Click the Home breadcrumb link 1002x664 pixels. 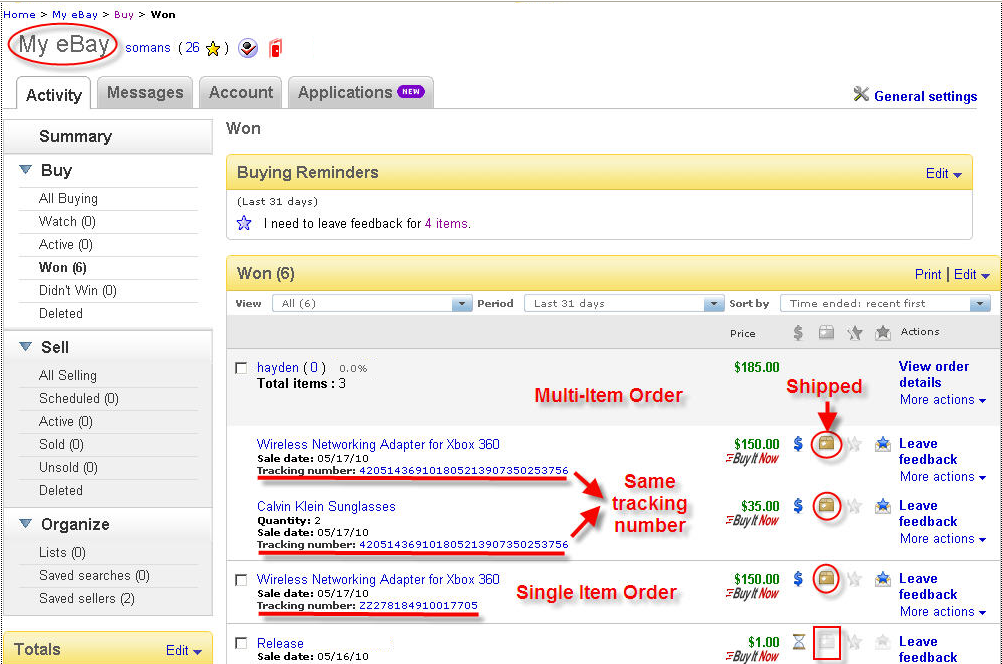[x=19, y=15]
